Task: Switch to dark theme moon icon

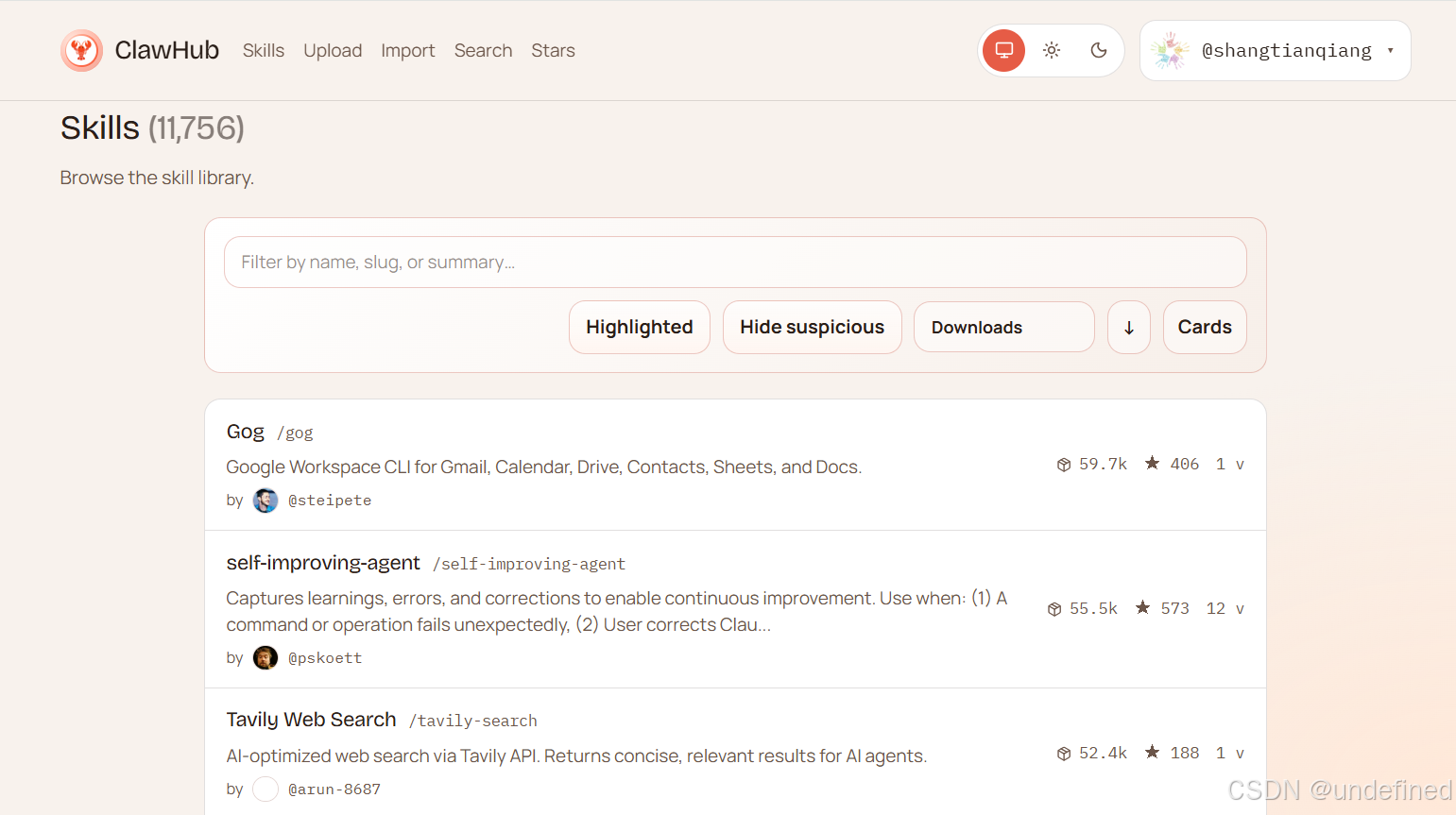Action: 1099,50
